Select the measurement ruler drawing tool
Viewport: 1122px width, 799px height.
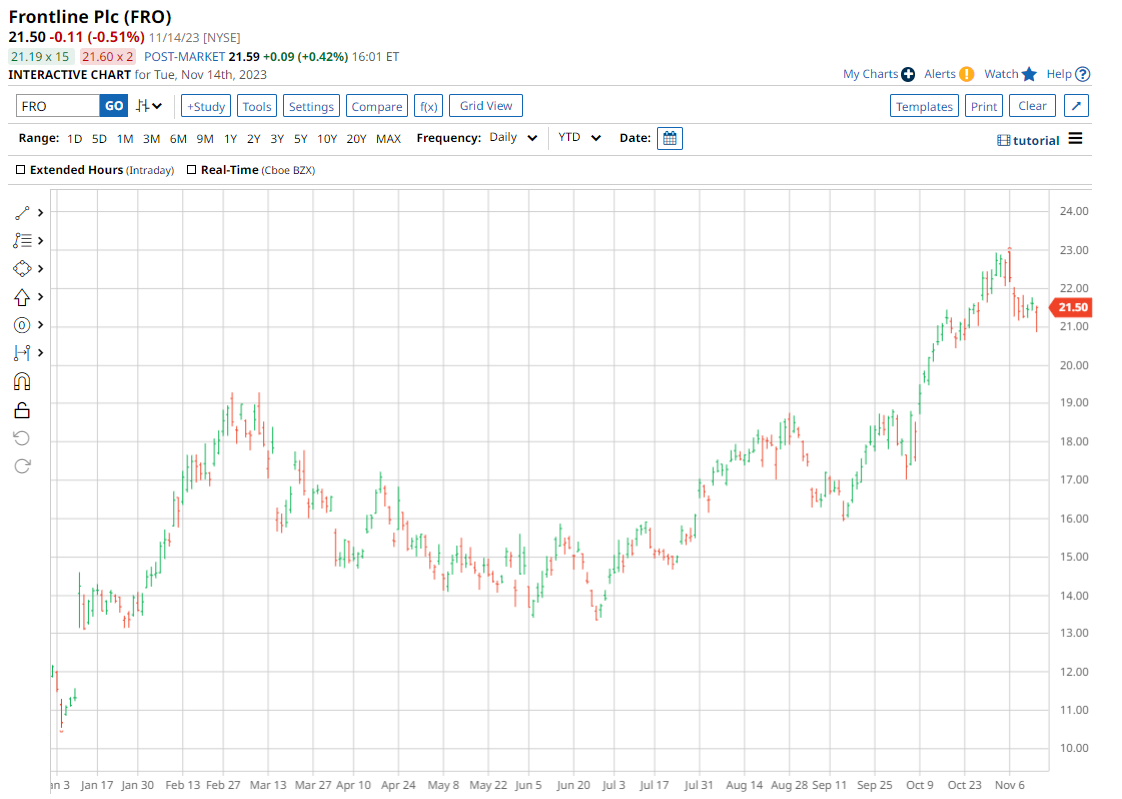click(22, 353)
